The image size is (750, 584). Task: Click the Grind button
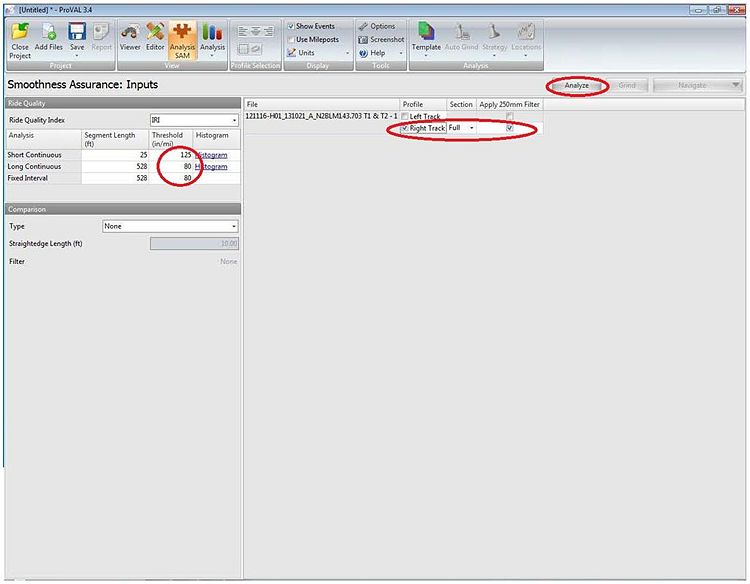tap(627, 85)
